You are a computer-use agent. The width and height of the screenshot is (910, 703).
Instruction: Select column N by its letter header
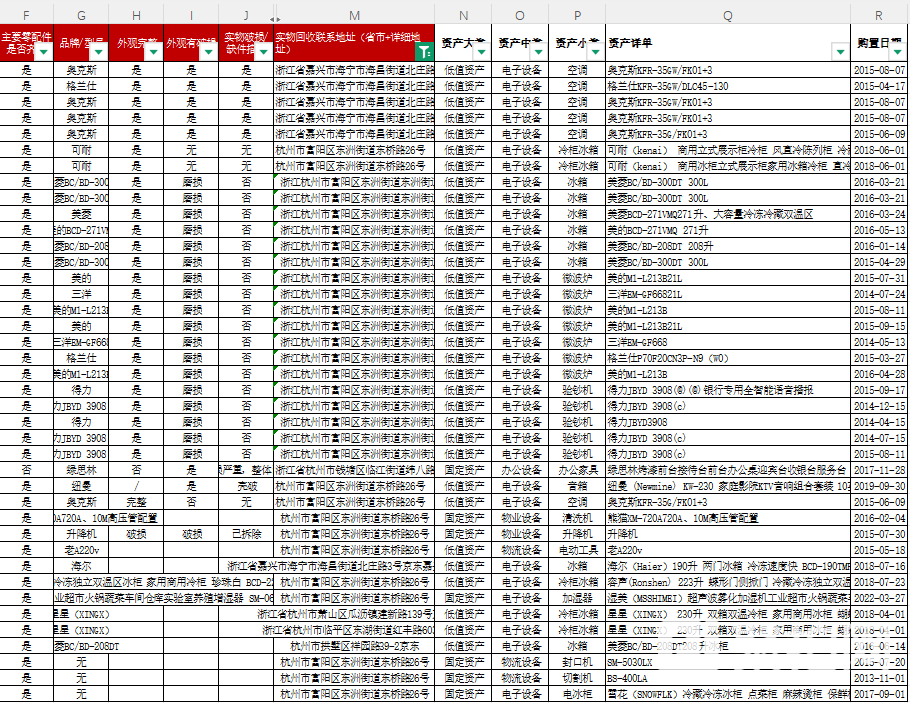pyautogui.click(x=463, y=15)
